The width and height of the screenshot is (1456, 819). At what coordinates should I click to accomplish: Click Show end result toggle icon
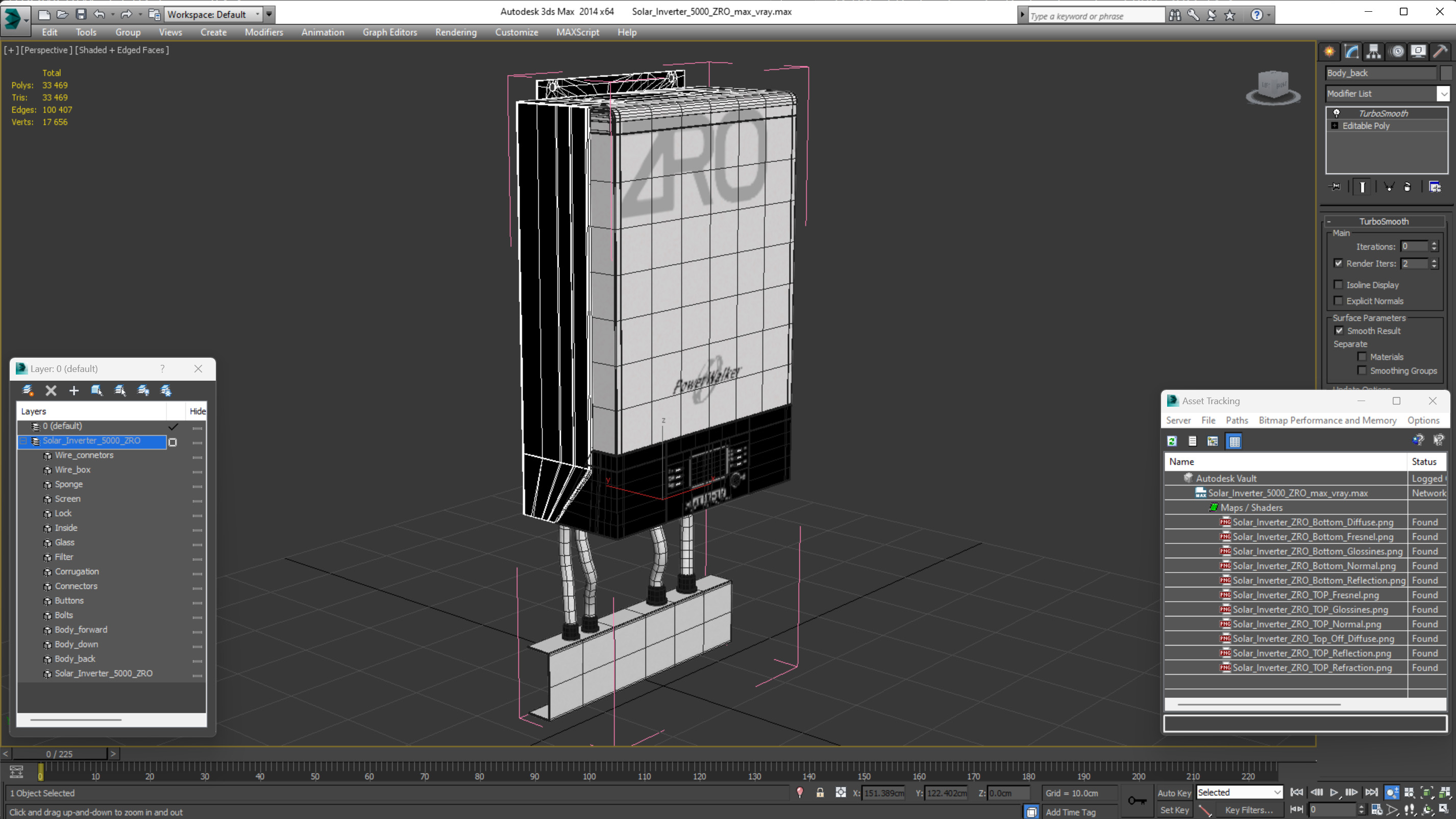click(x=1362, y=187)
